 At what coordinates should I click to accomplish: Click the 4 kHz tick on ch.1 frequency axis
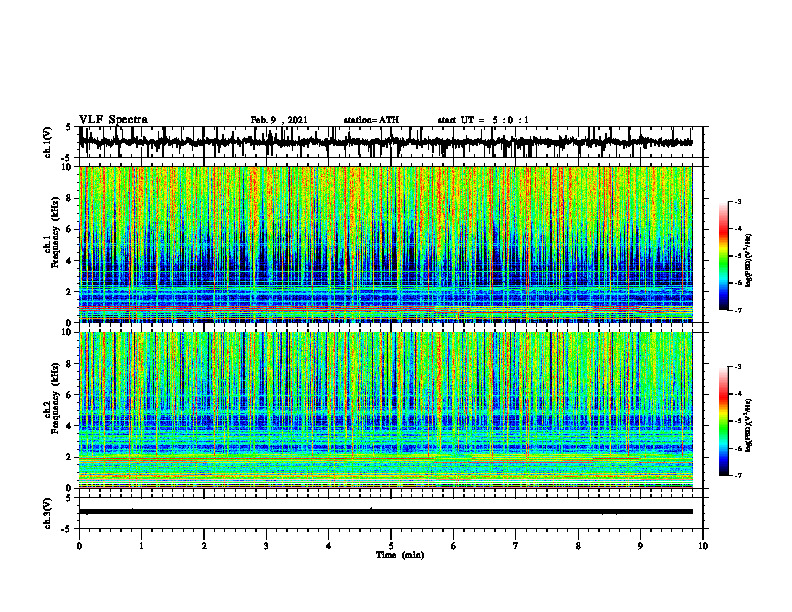click(x=71, y=261)
